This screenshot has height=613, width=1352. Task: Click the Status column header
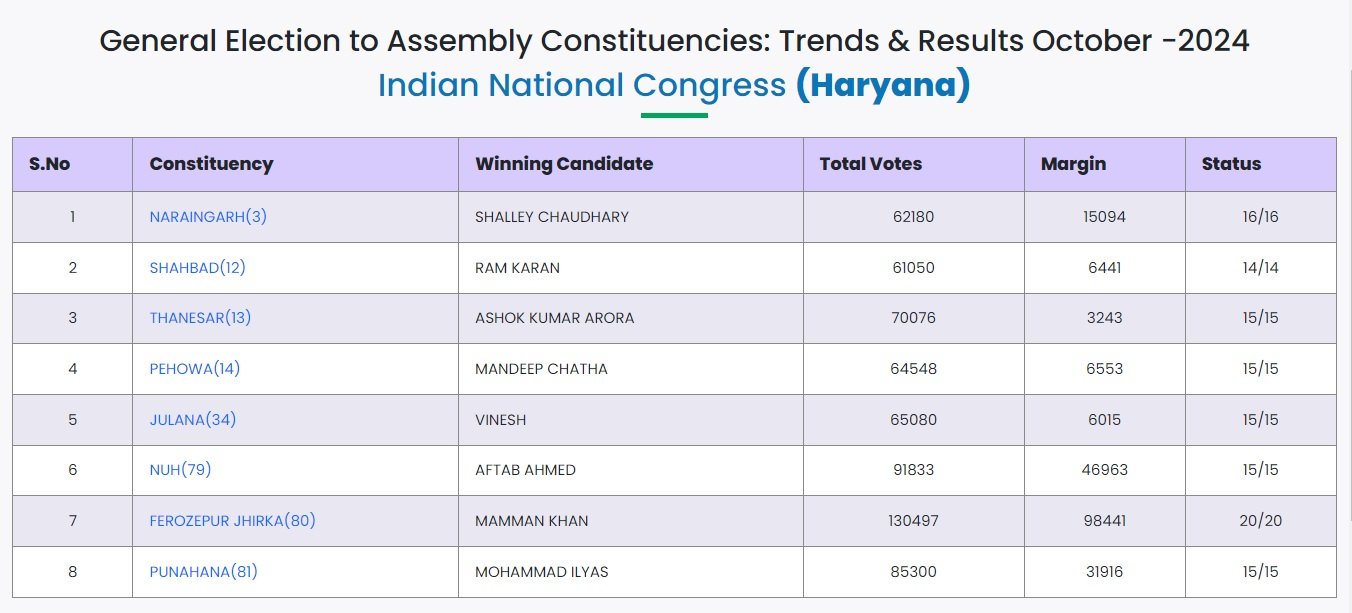(1231, 164)
